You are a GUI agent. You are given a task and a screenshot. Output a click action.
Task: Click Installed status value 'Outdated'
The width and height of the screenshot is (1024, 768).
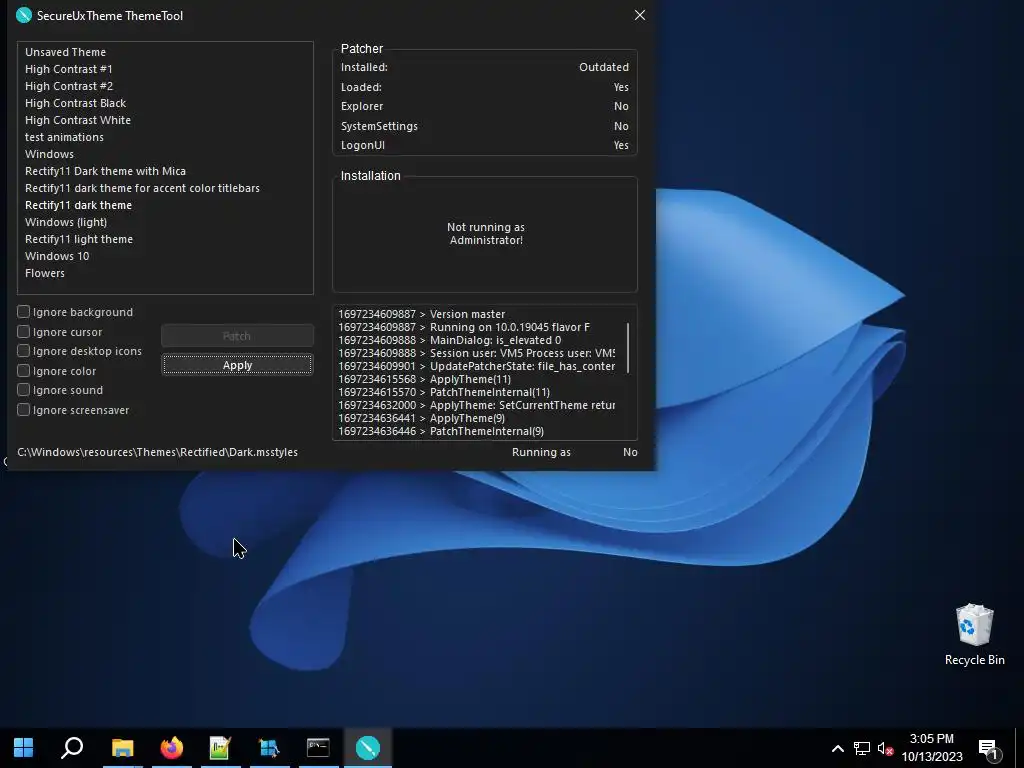click(x=603, y=67)
